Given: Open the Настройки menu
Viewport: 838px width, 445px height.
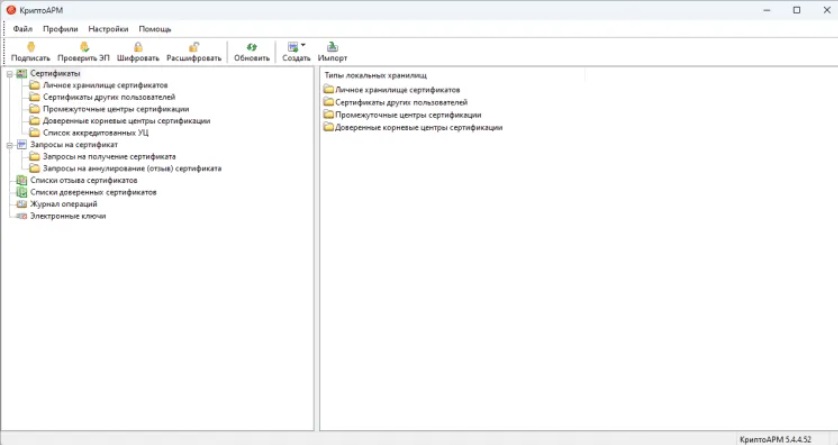Looking at the screenshot, I should coord(107,29).
